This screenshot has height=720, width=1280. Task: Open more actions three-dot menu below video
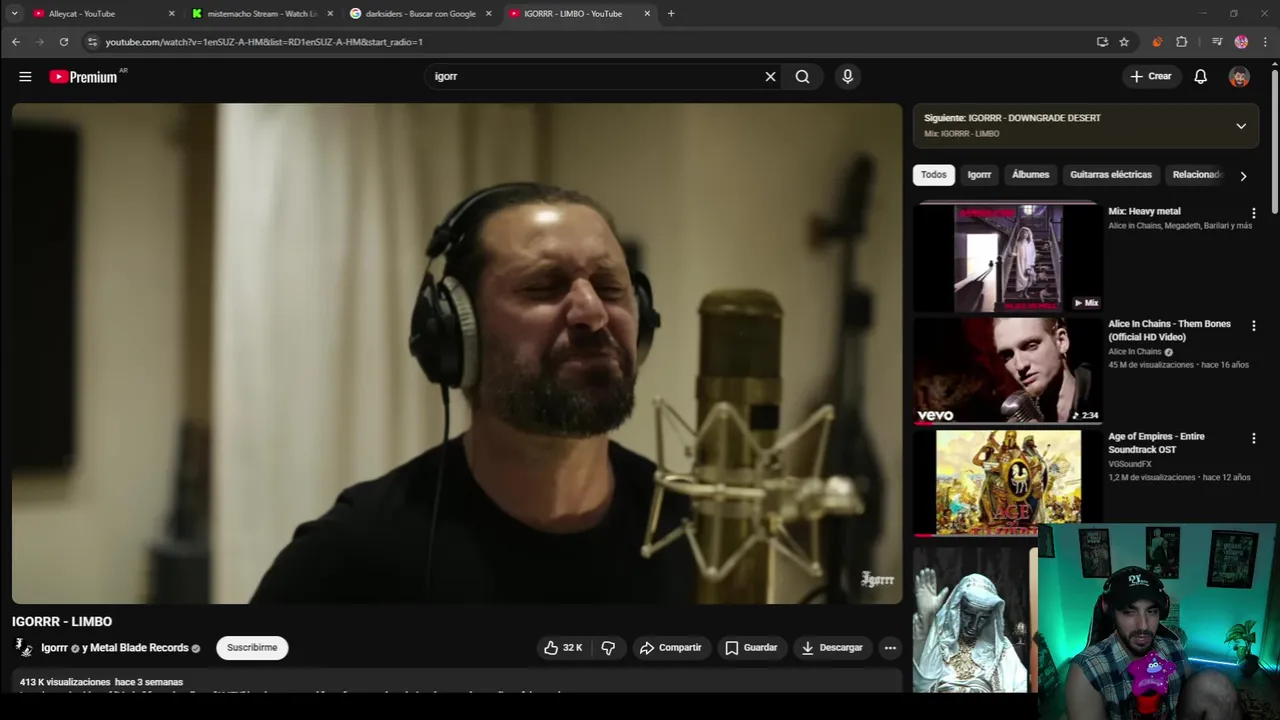point(890,648)
